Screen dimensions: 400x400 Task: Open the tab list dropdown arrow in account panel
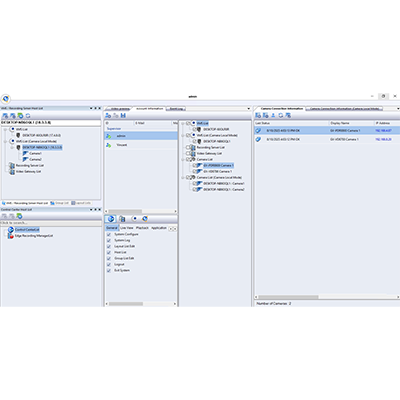[248, 109]
